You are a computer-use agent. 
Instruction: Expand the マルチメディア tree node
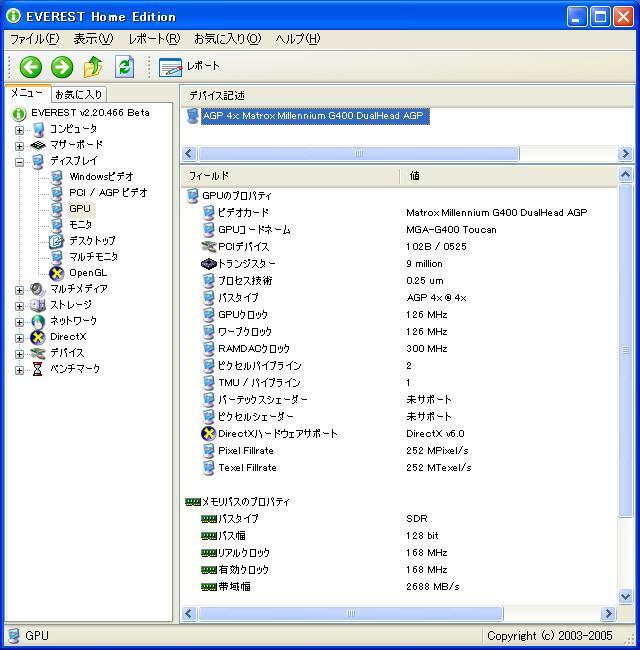click(19, 289)
